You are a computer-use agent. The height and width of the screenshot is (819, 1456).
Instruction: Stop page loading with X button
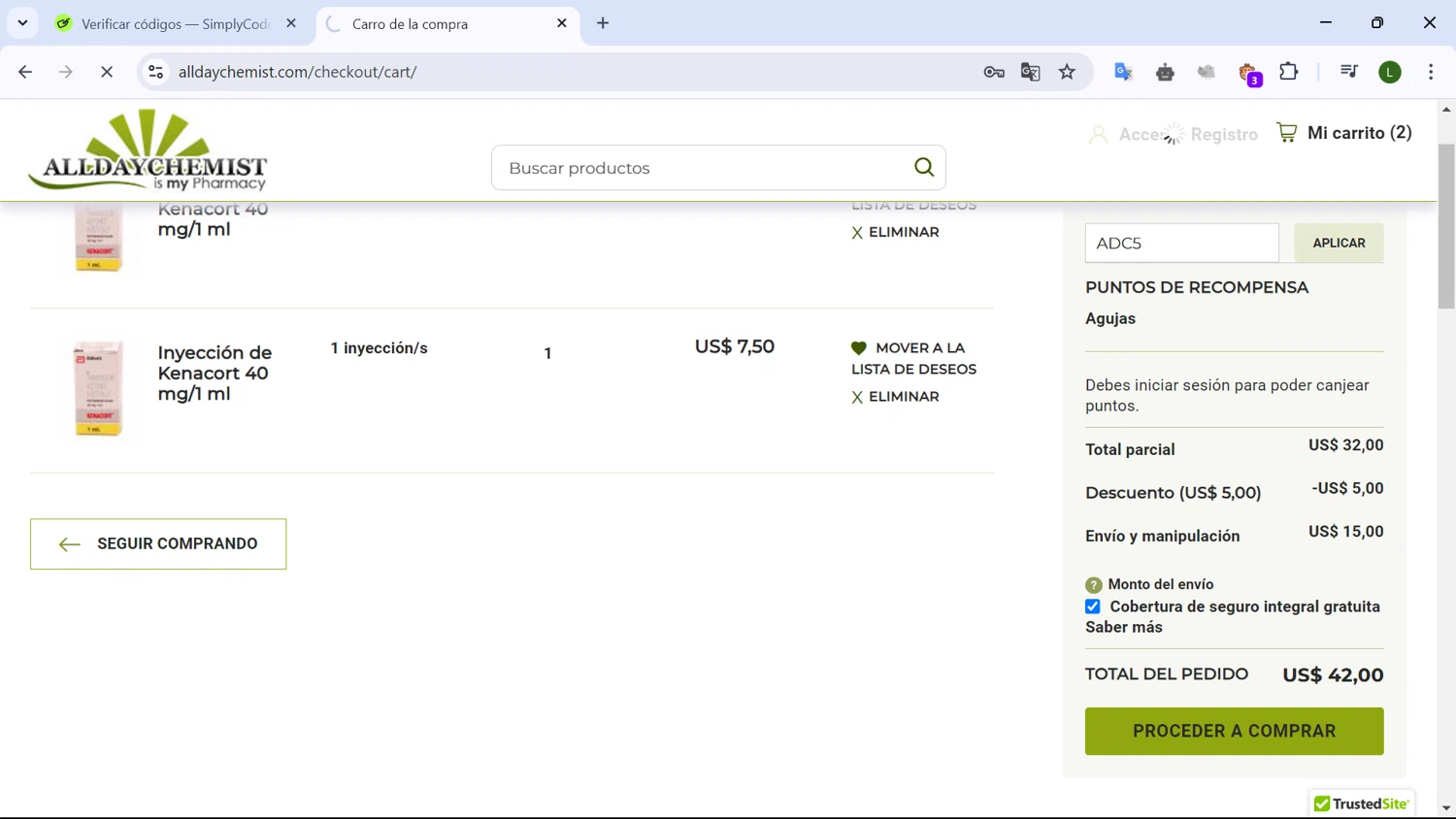click(x=107, y=72)
